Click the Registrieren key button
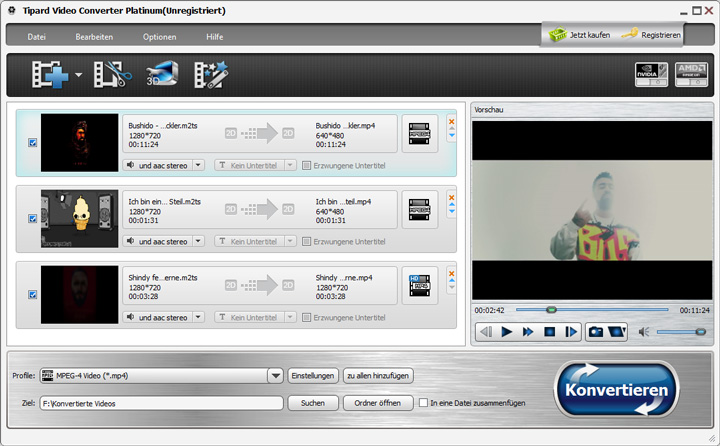The image size is (720, 446). pos(651,34)
